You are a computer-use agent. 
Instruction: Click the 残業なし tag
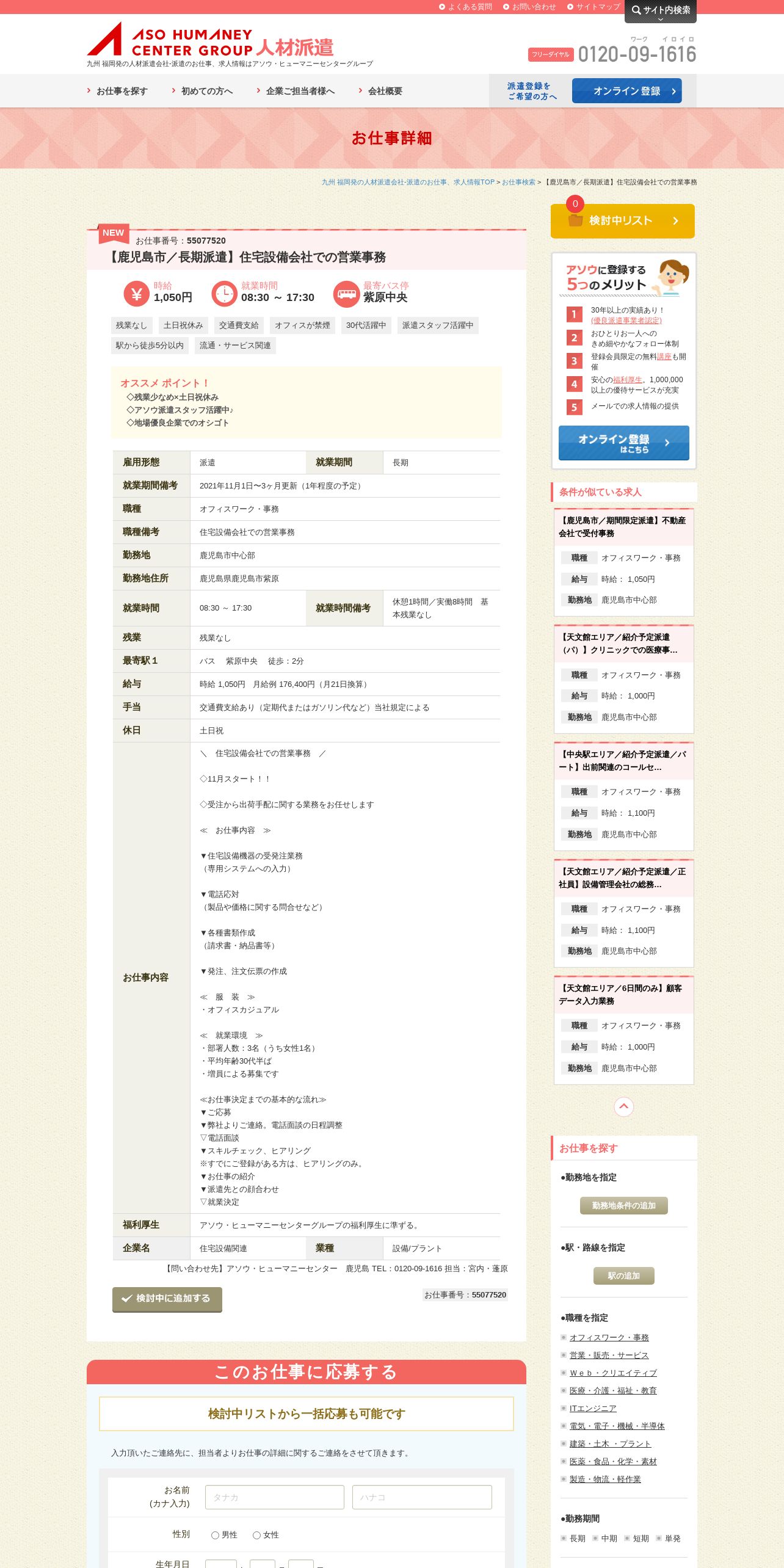132,325
